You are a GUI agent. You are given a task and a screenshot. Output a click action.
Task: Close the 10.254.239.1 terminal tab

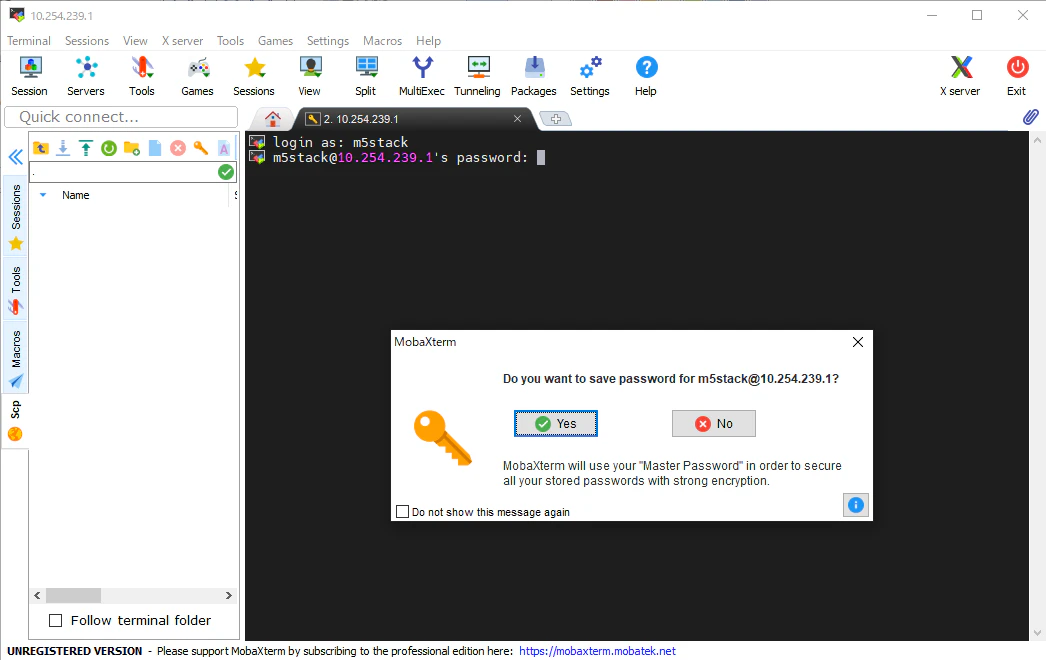click(x=517, y=119)
